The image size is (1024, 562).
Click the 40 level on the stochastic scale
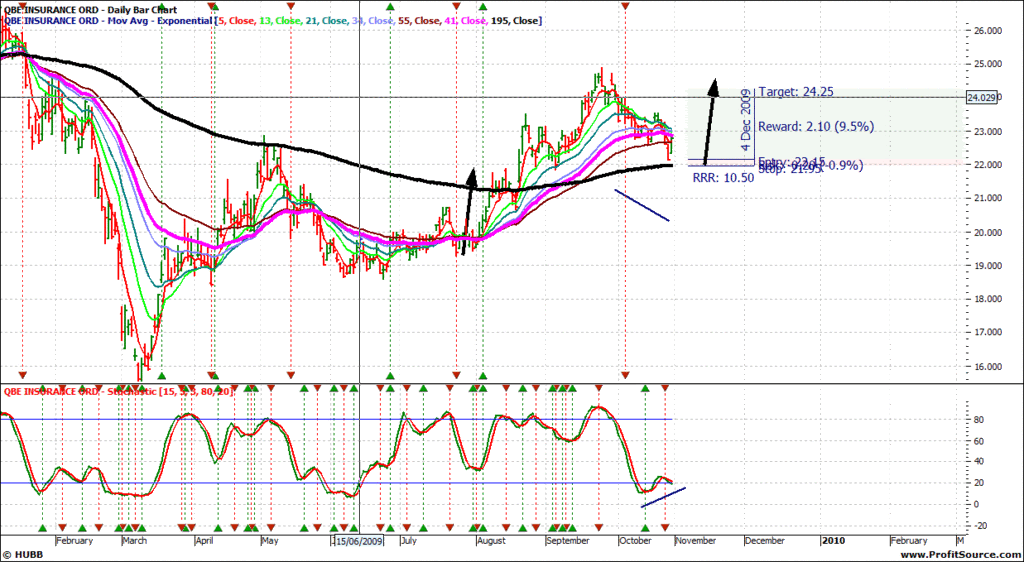(x=977, y=461)
